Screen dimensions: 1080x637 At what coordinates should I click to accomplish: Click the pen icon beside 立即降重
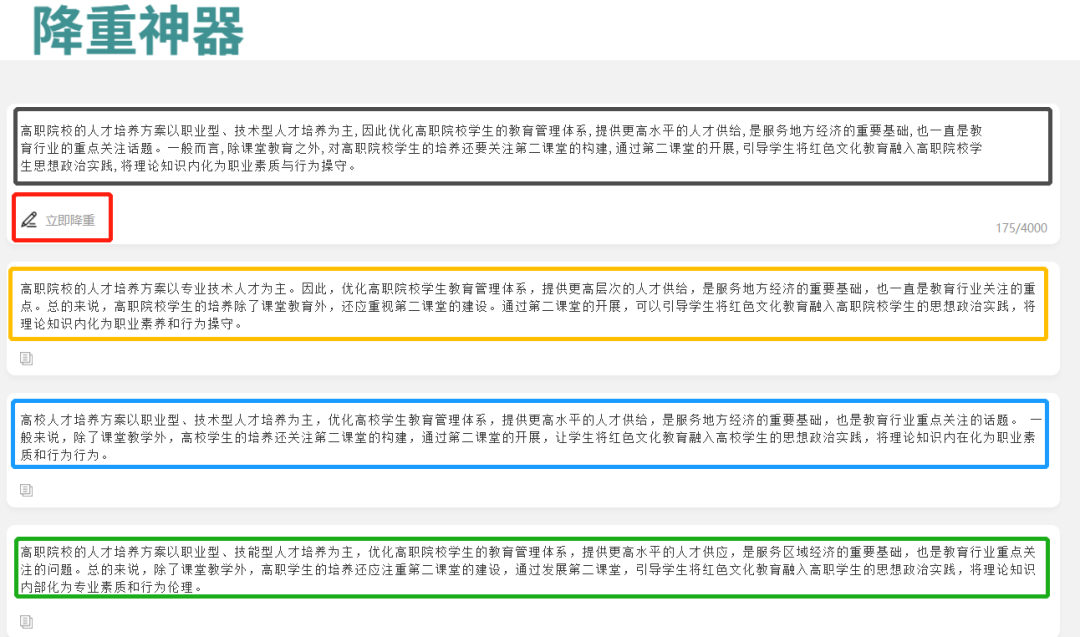(29, 219)
